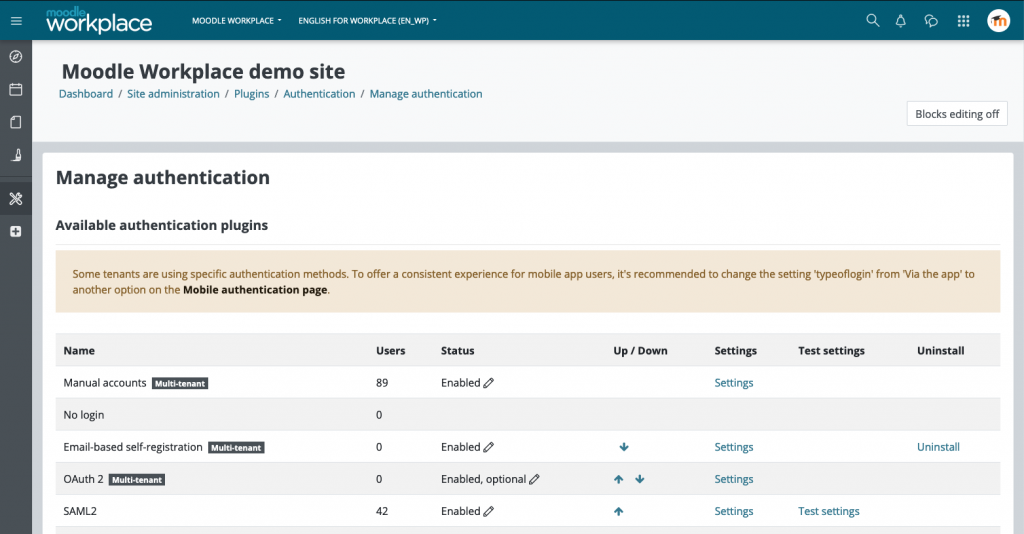Click the Blocks editing off button
Viewport: 1024px width, 534px height.
pos(957,114)
